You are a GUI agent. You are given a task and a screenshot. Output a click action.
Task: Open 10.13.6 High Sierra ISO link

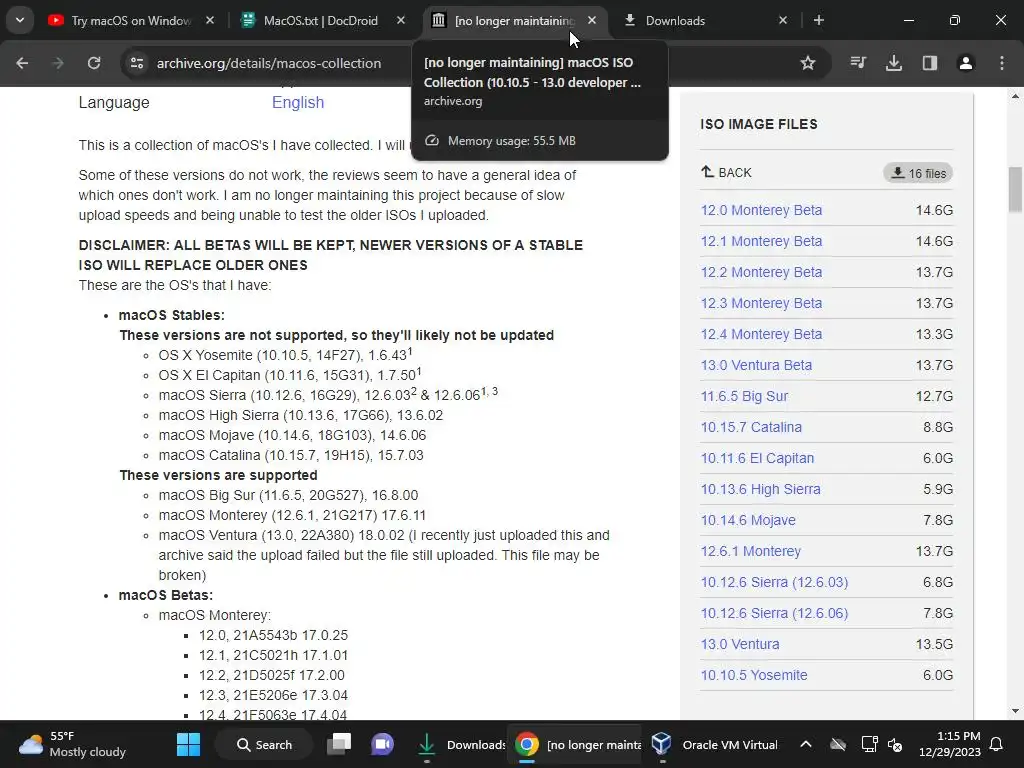pos(760,489)
